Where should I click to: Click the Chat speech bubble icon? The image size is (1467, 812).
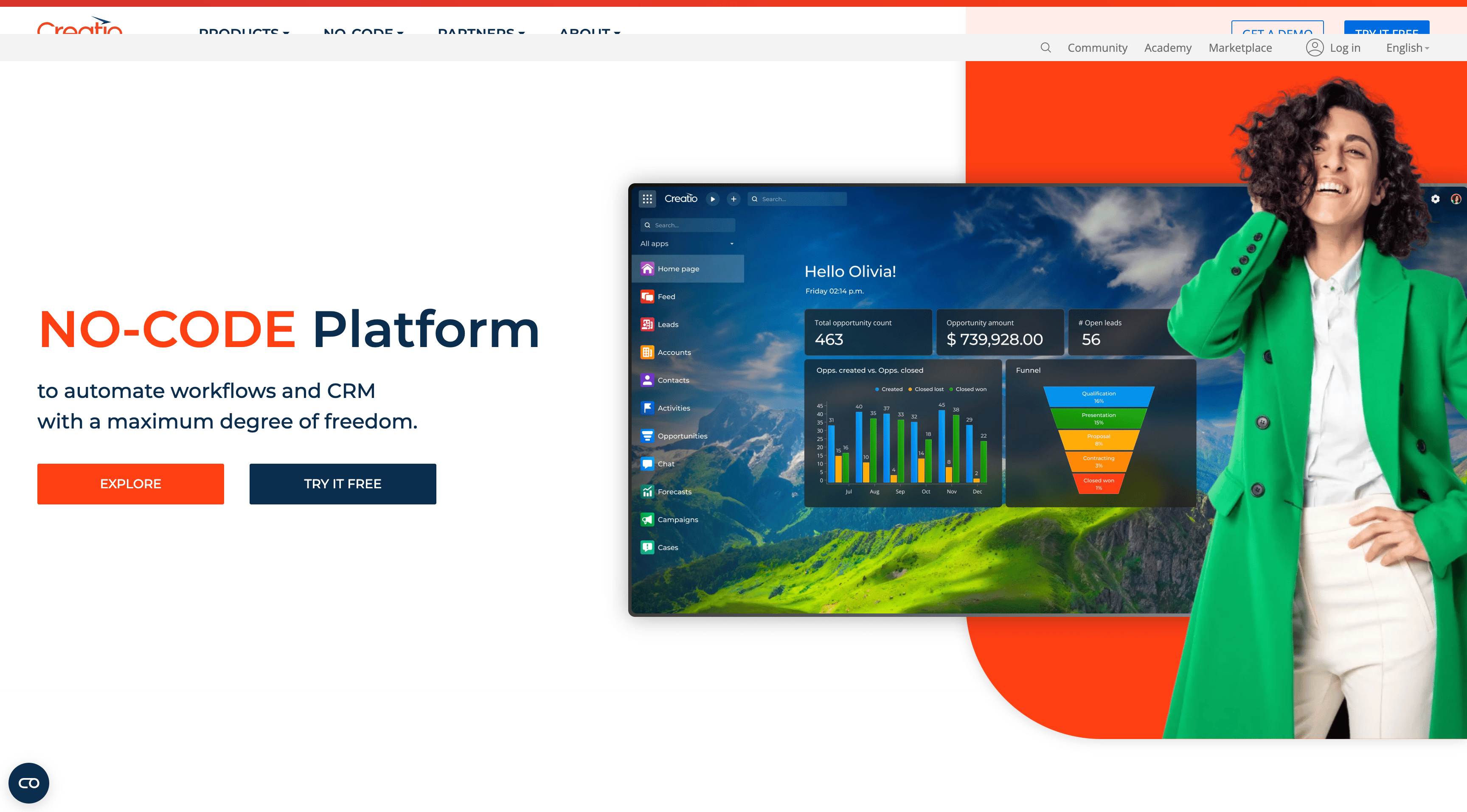(647, 464)
